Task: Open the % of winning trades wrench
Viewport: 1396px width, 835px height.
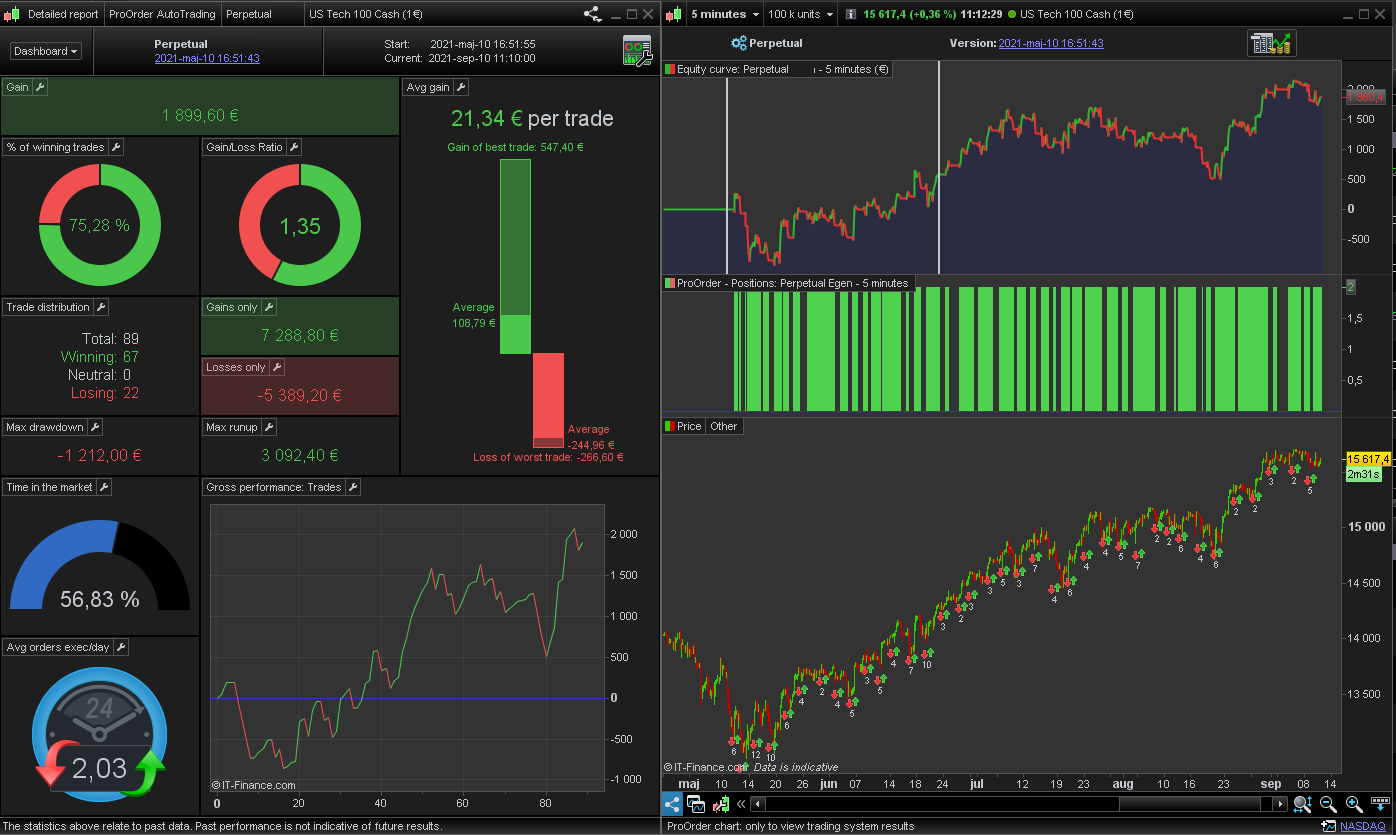Action: [x=115, y=147]
